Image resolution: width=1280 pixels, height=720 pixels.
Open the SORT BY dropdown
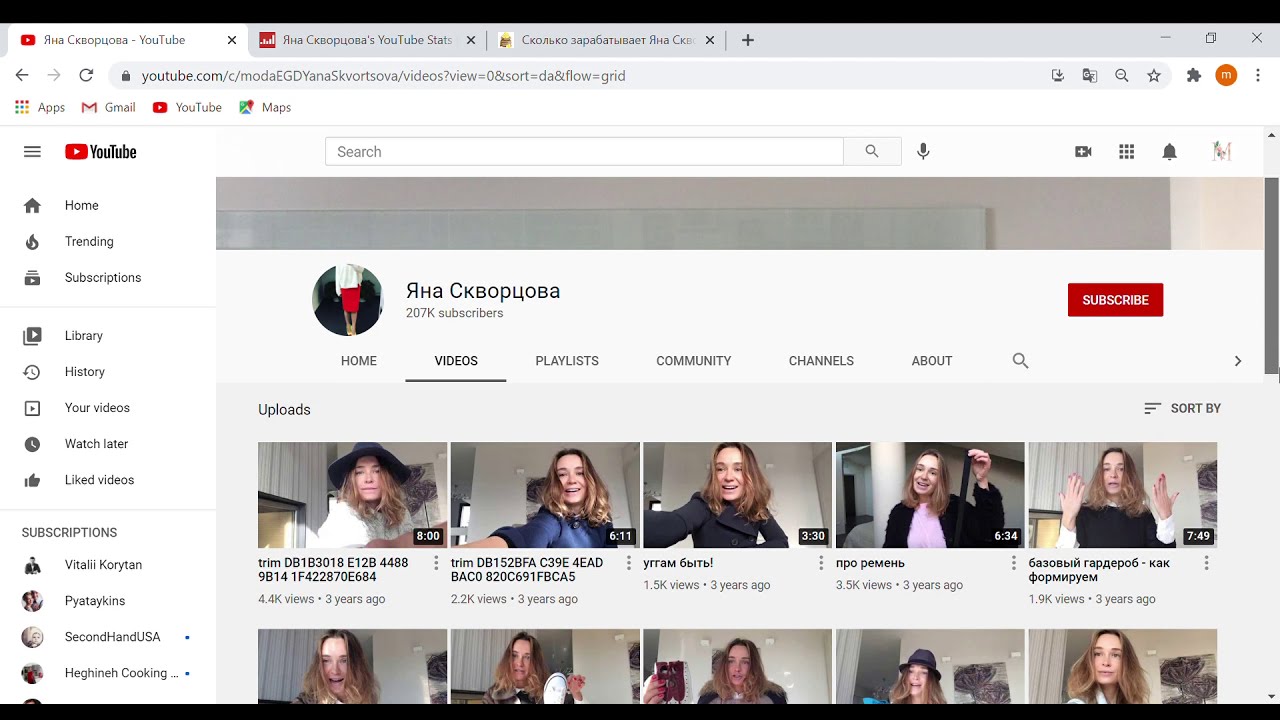pos(1182,408)
